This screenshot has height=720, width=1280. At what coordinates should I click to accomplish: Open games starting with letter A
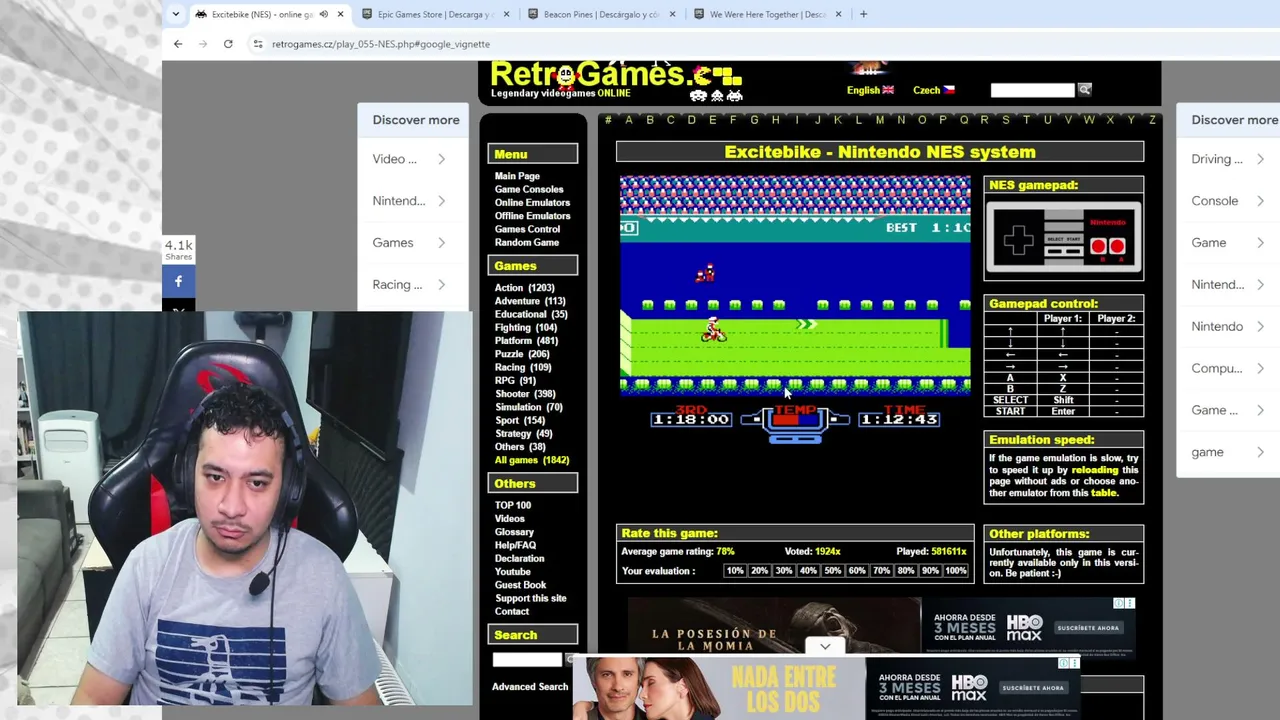click(x=628, y=120)
